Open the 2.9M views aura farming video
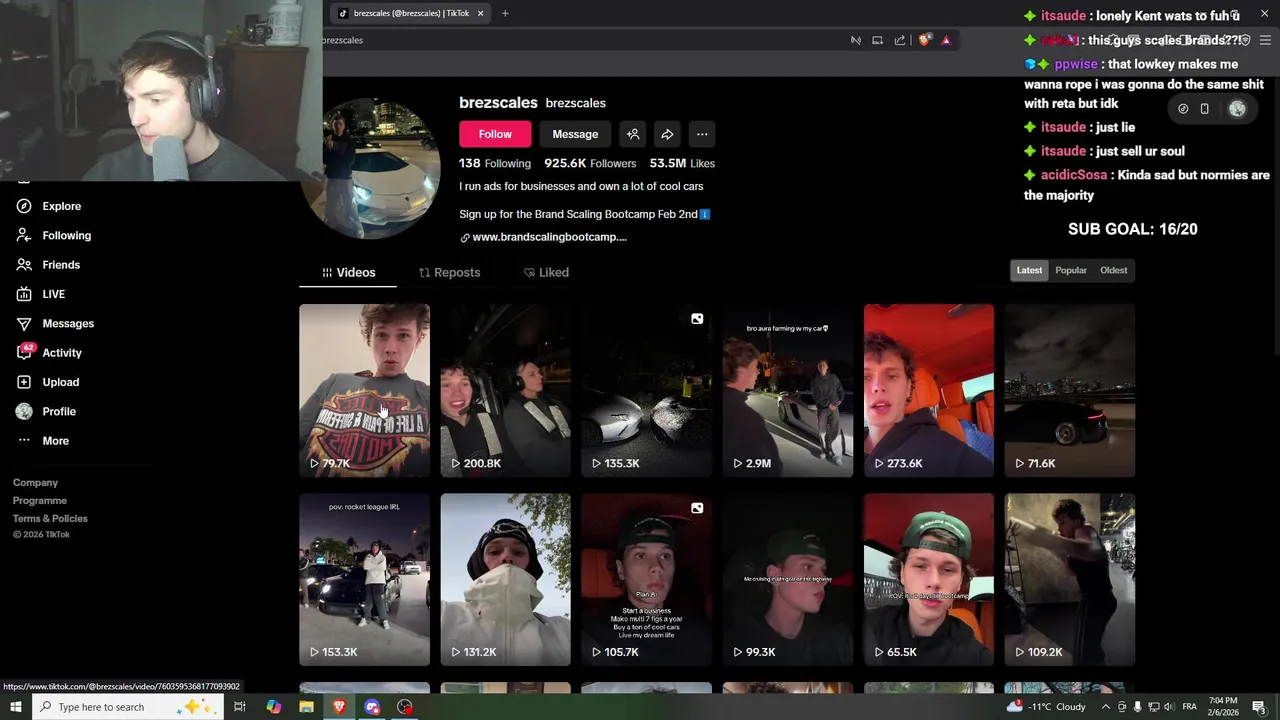Viewport: 1280px width, 720px height. (787, 390)
